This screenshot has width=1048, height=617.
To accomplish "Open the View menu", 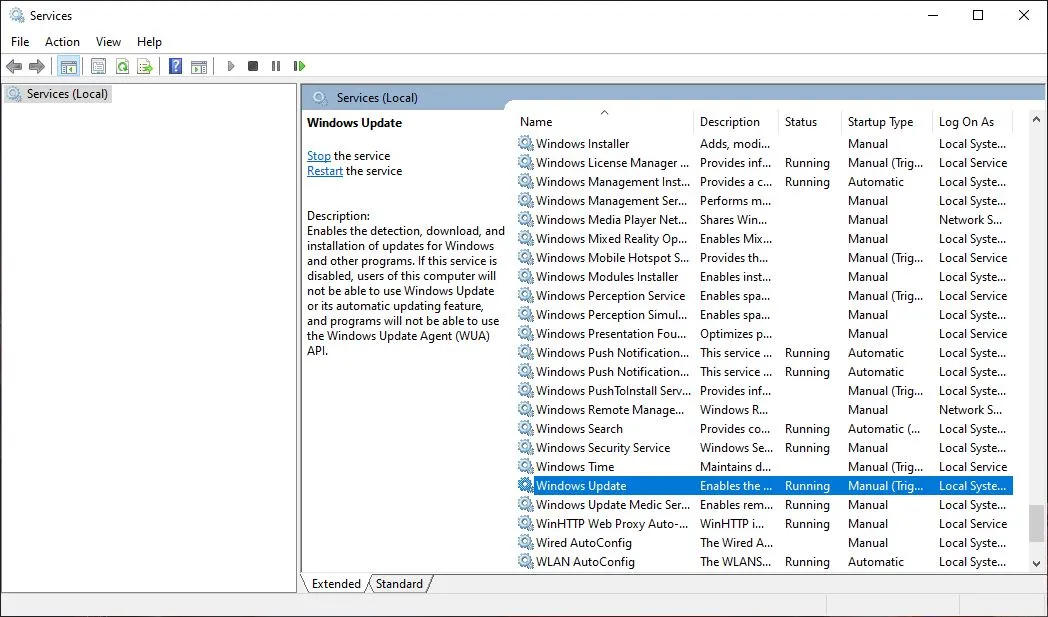I will 108,41.
